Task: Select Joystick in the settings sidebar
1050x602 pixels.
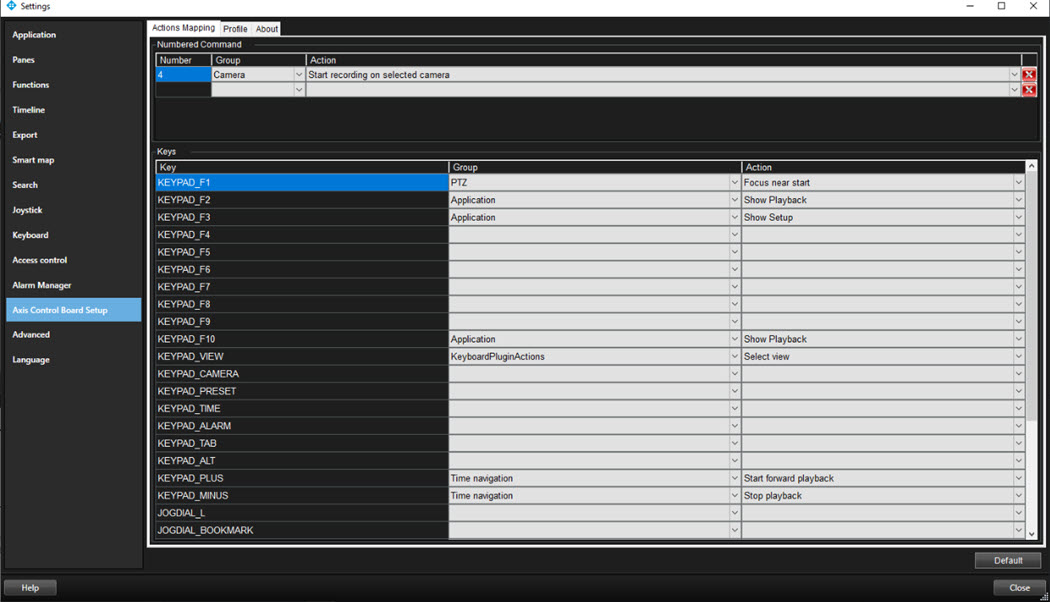Action: tap(28, 210)
